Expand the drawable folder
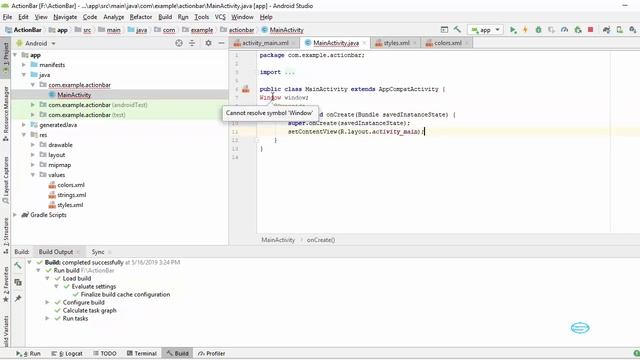 (33, 145)
